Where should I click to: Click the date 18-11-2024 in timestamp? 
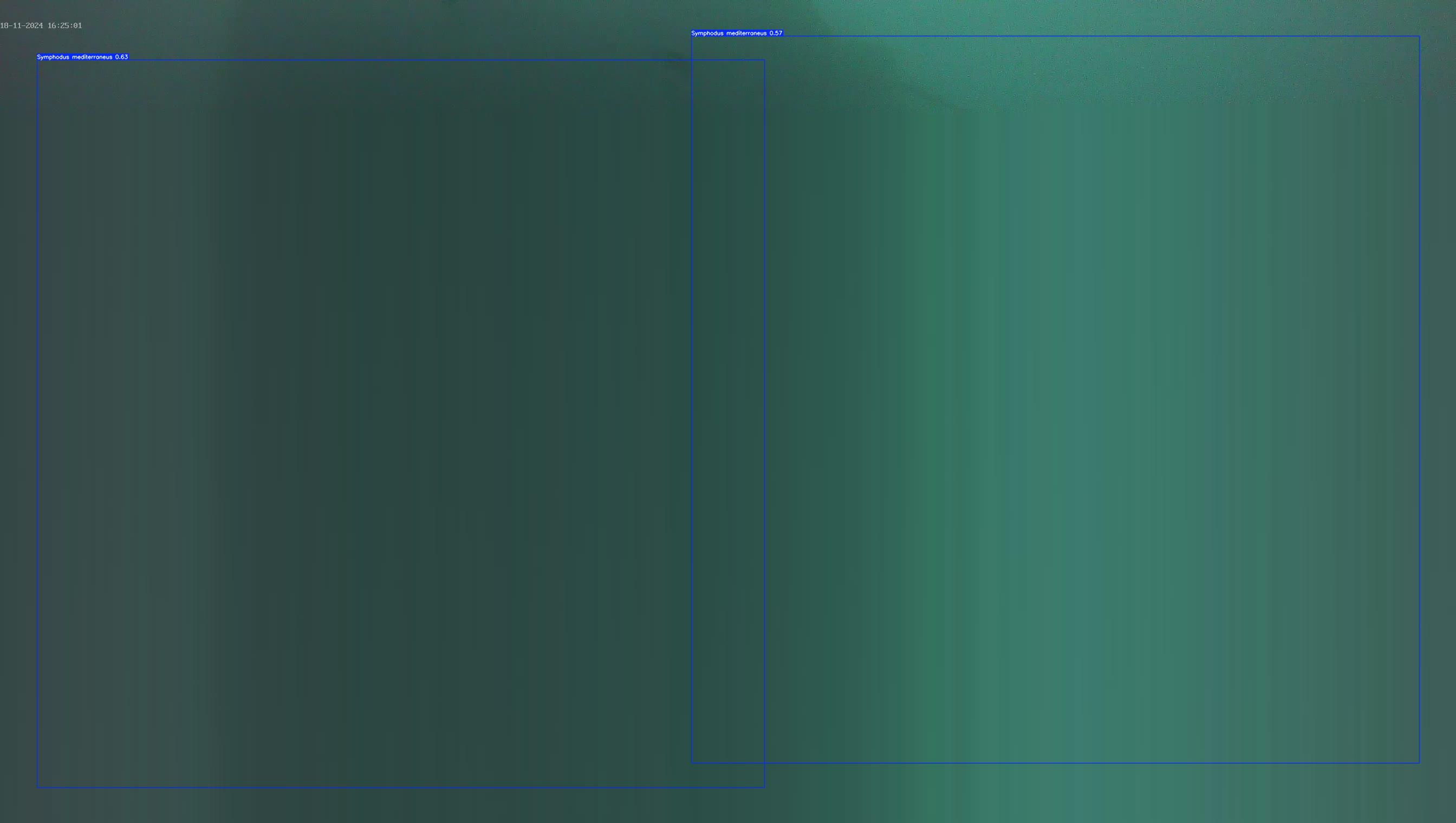tap(22, 25)
